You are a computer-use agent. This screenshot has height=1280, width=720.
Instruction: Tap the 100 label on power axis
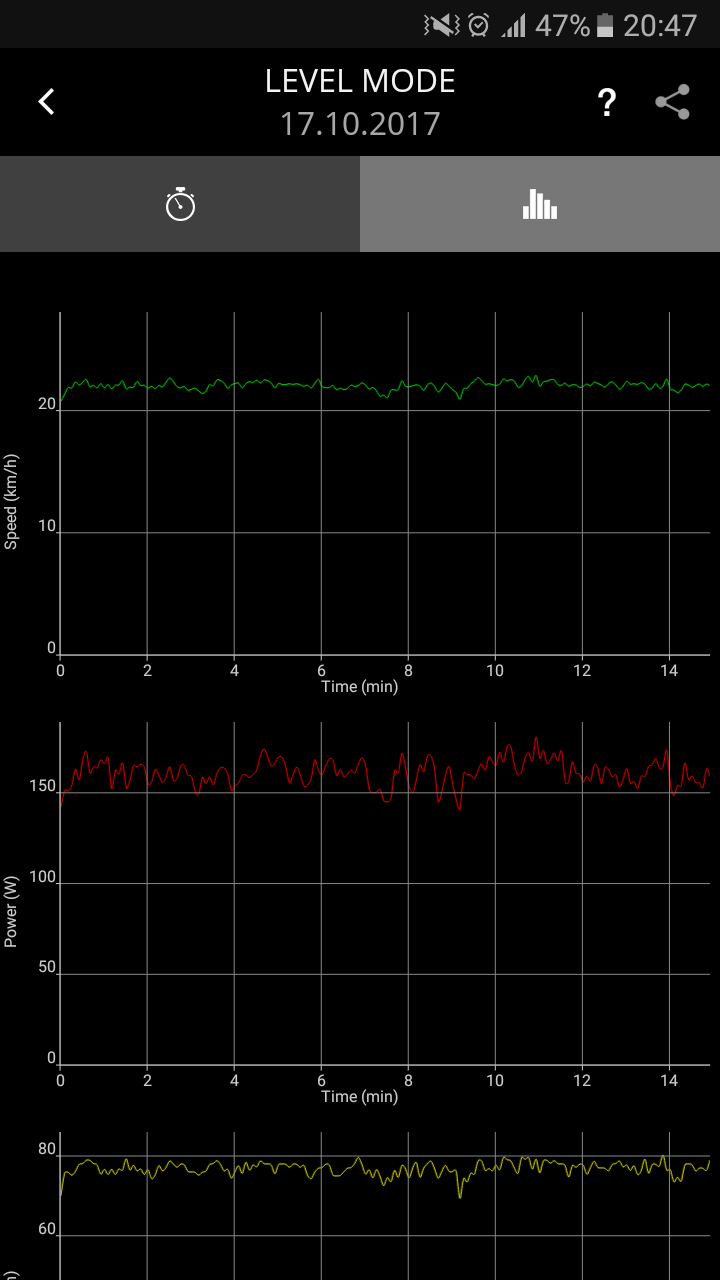(x=43, y=877)
